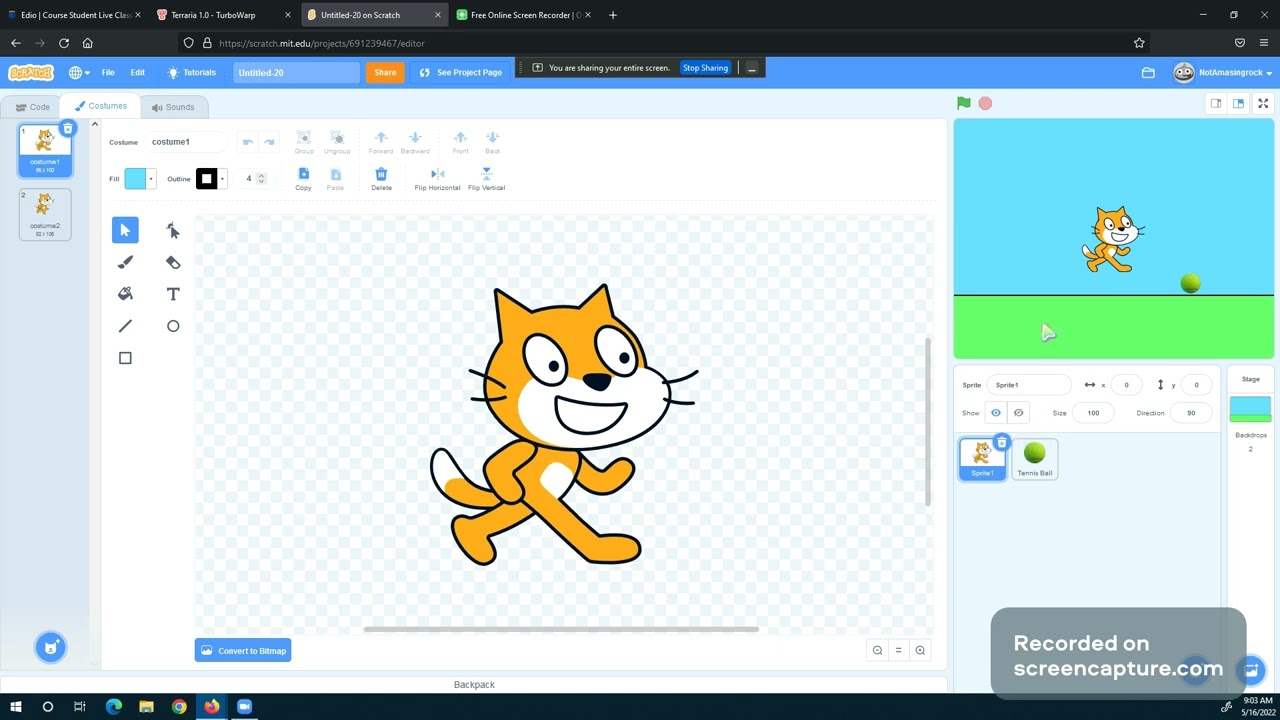Screen dimensions: 1280x720
Task: Choose the Brush tool
Action: click(125, 262)
